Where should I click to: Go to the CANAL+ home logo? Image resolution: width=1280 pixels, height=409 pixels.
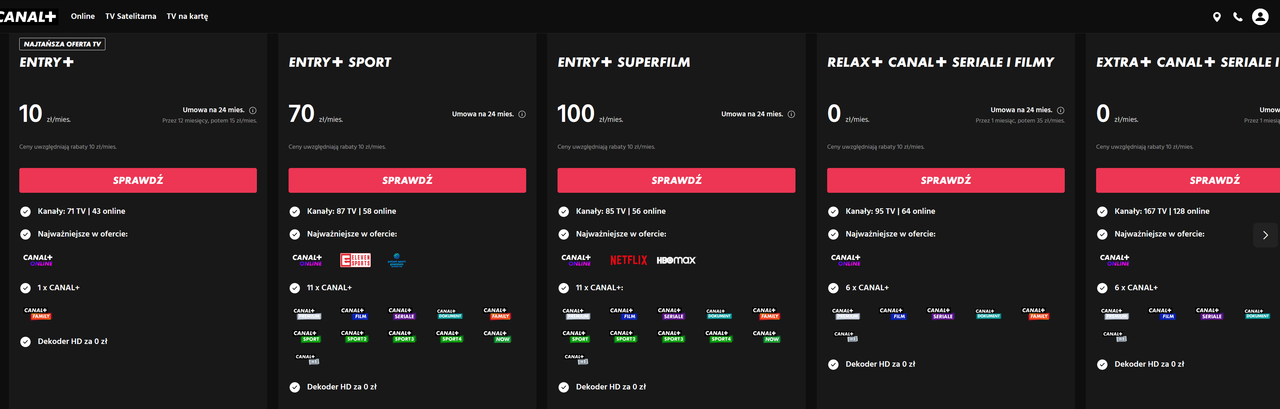(x=28, y=16)
